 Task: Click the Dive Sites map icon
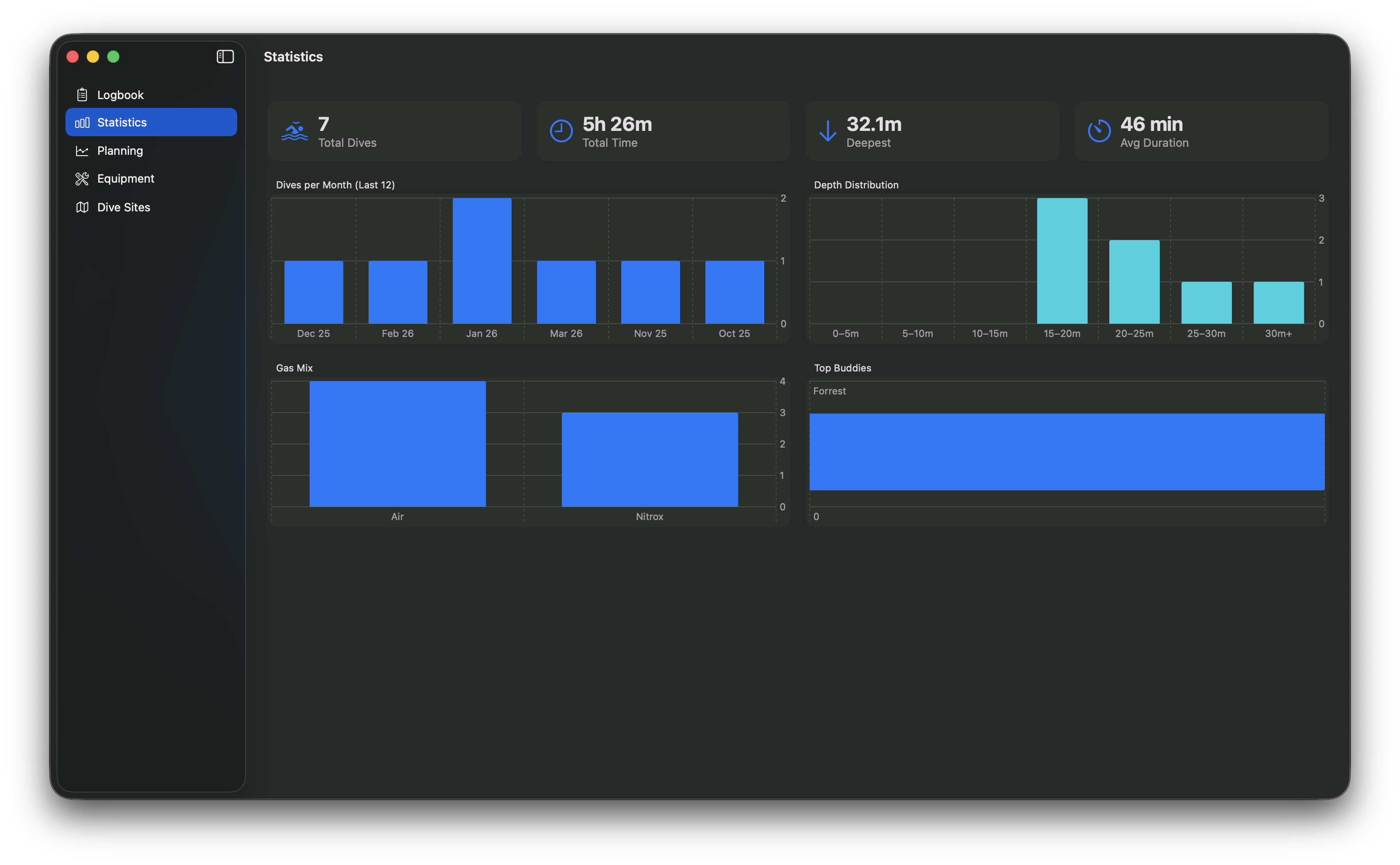point(82,207)
